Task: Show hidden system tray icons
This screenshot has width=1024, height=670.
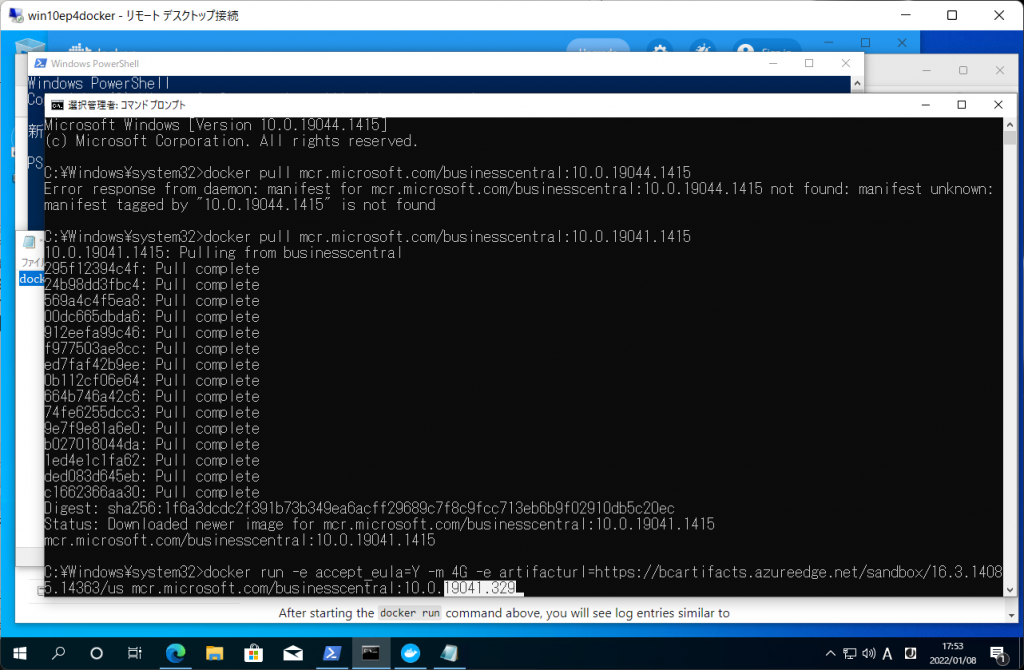Action: pyautogui.click(x=830, y=653)
